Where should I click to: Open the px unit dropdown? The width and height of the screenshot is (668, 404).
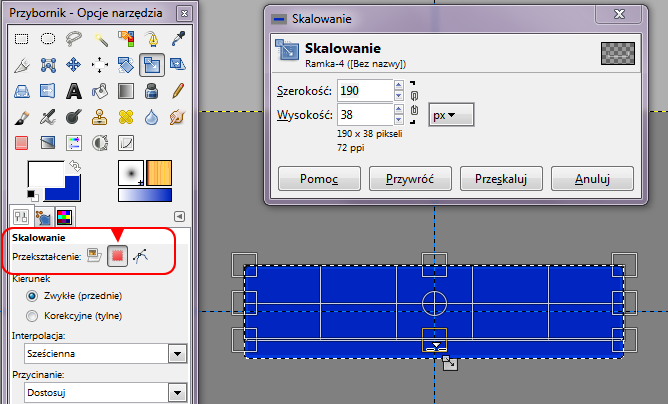tap(451, 114)
